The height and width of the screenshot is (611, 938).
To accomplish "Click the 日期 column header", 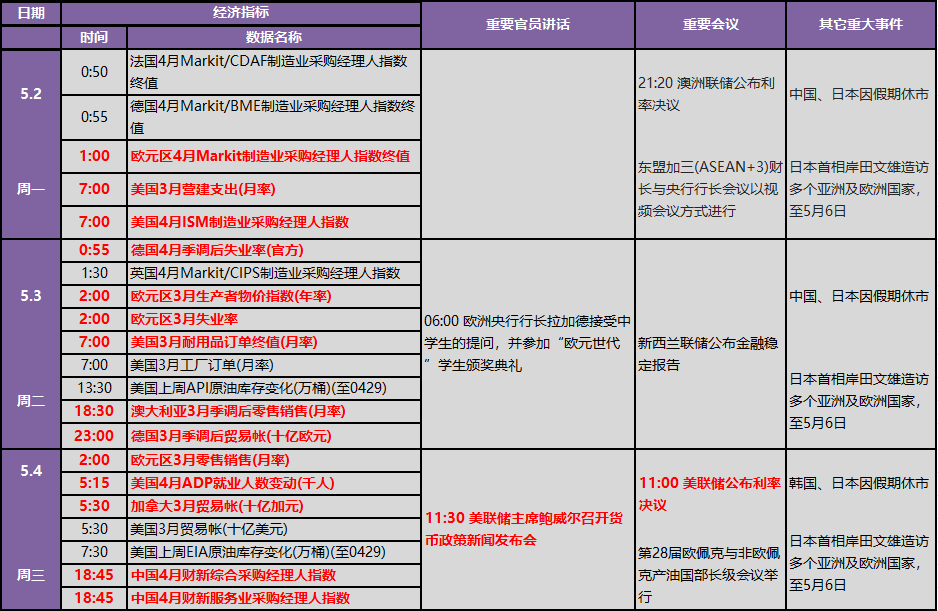I will (x=31, y=13).
